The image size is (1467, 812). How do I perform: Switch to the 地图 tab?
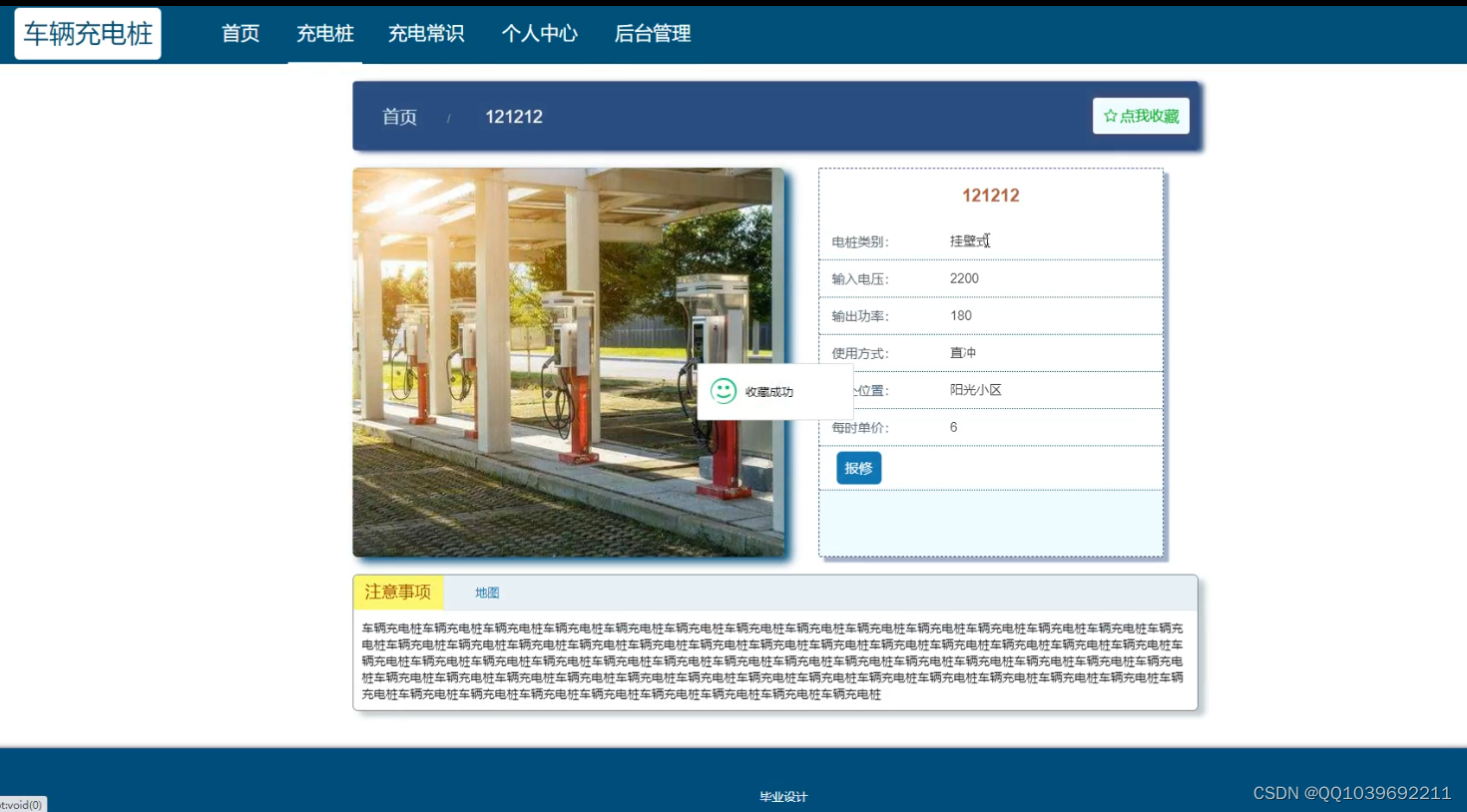tap(487, 593)
